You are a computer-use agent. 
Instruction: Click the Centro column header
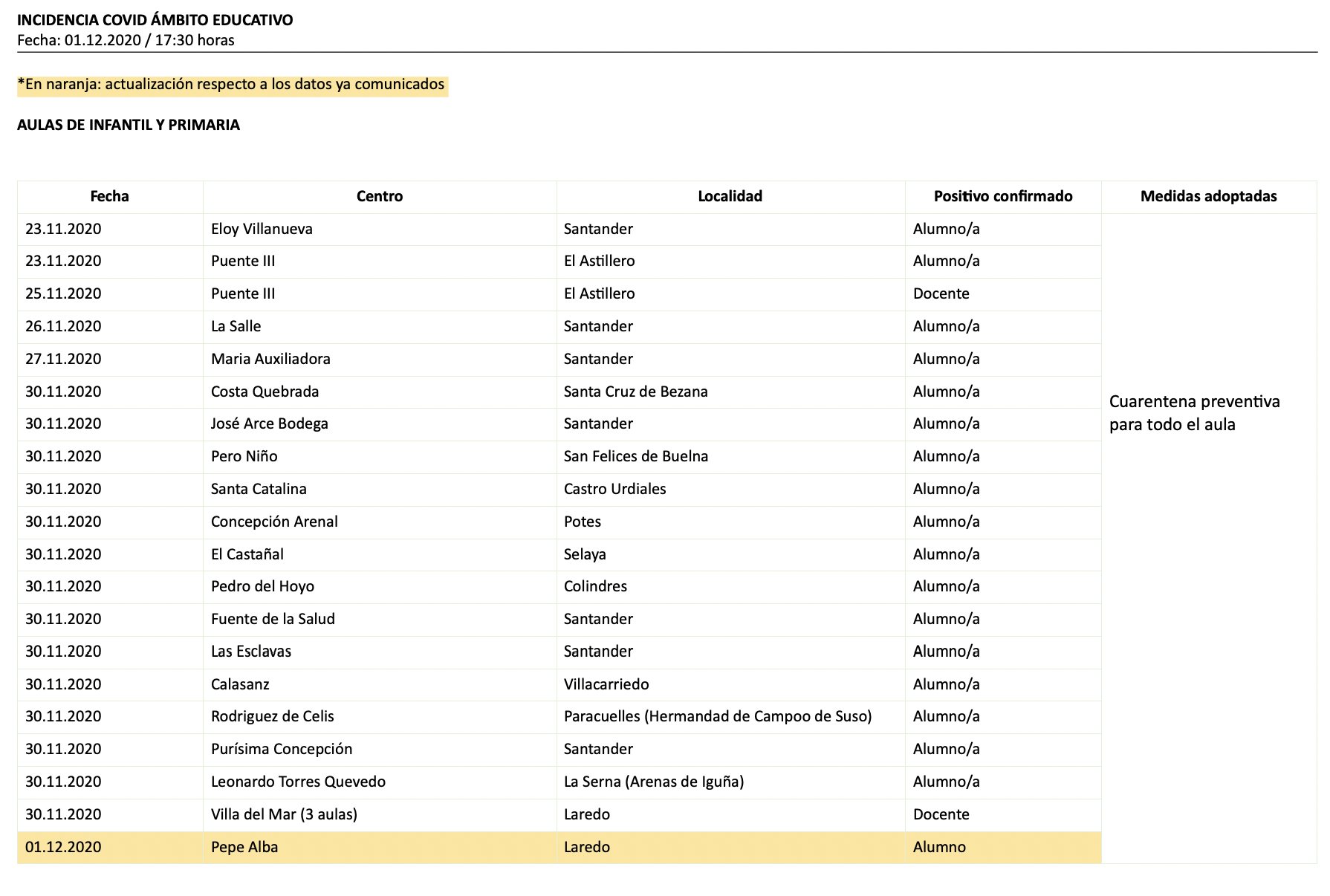pos(379,196)
